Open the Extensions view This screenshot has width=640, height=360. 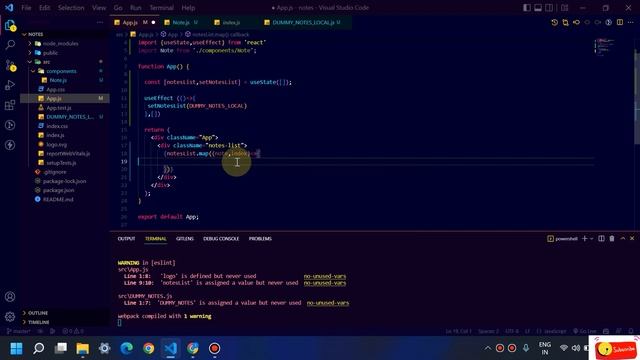(x=10, y=105)
